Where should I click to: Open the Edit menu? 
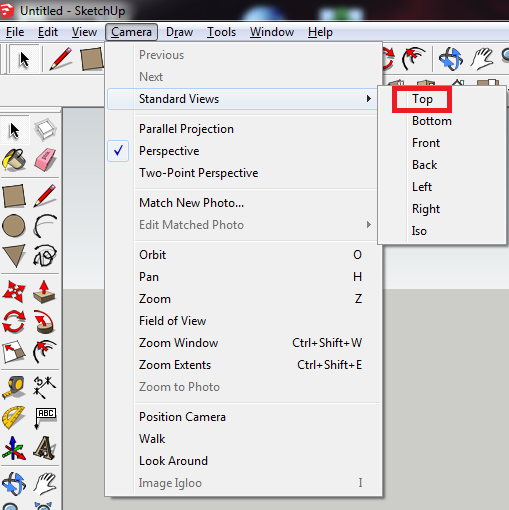click(48, 32)
